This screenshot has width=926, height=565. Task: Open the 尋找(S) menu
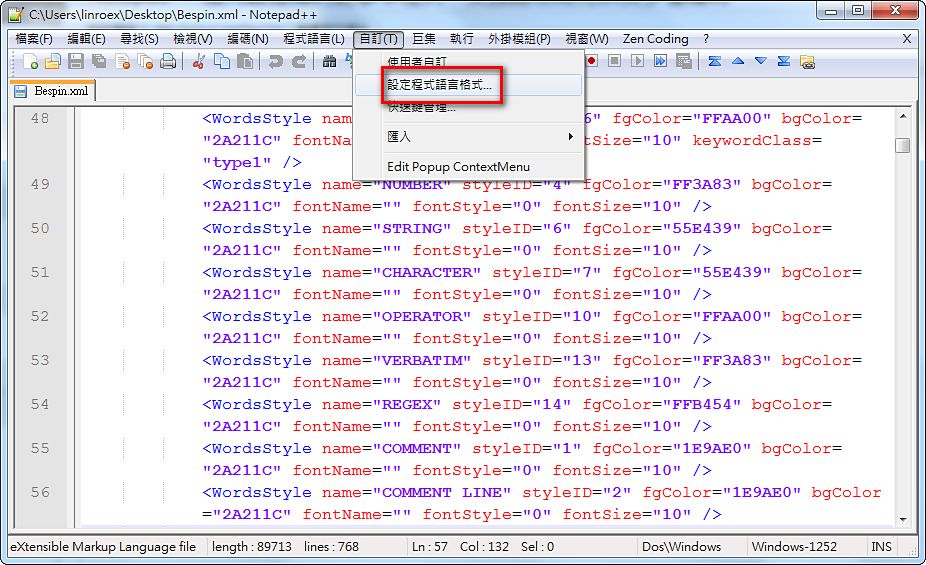(139, 39)
